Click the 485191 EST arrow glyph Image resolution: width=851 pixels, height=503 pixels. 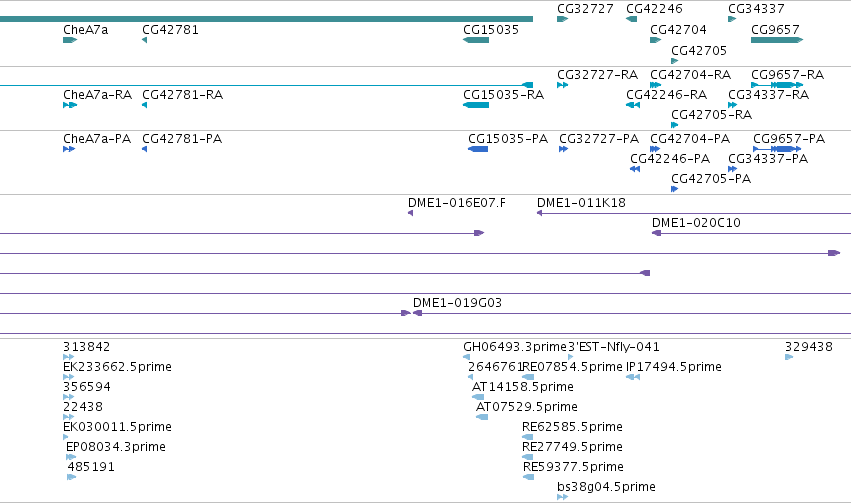tap(72, 477)
